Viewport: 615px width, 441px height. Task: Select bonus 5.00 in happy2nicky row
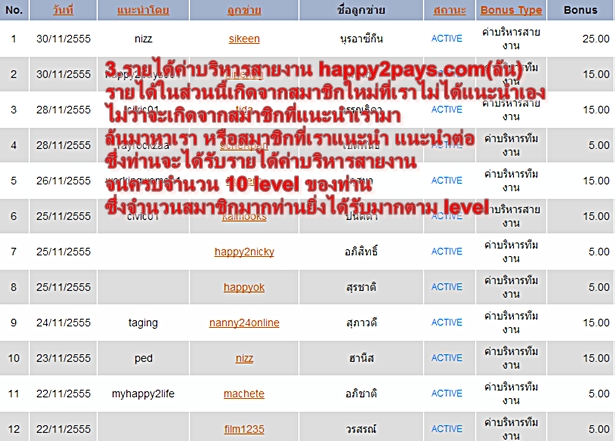click(599, 251)
